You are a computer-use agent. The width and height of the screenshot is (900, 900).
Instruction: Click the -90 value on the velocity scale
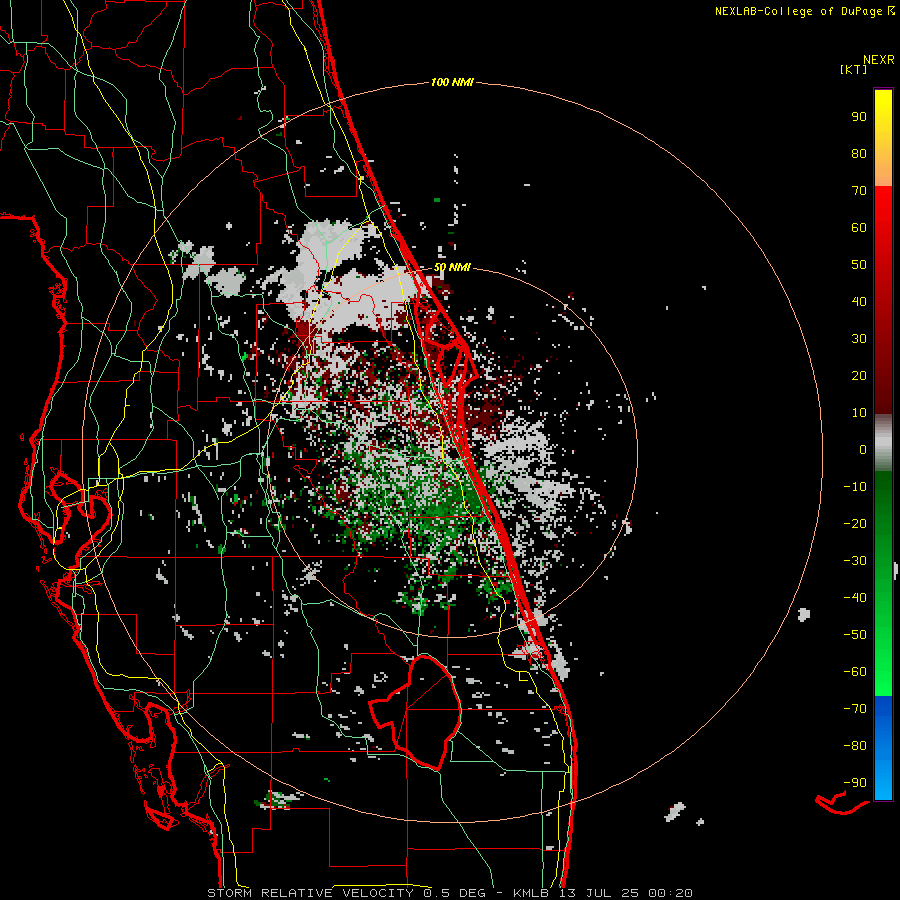pos(855,783)
